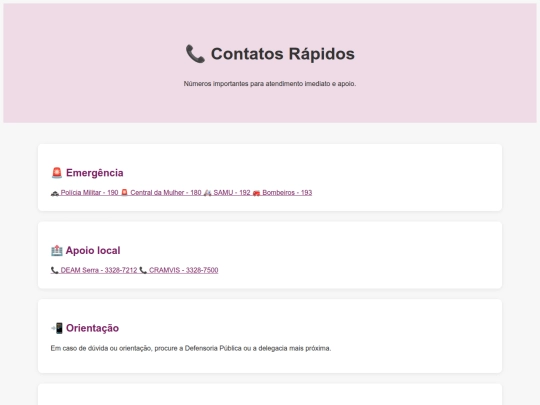Click the siren icon in Emergência heading
This screenshot has height=405, width=540.
coord(57,173)
